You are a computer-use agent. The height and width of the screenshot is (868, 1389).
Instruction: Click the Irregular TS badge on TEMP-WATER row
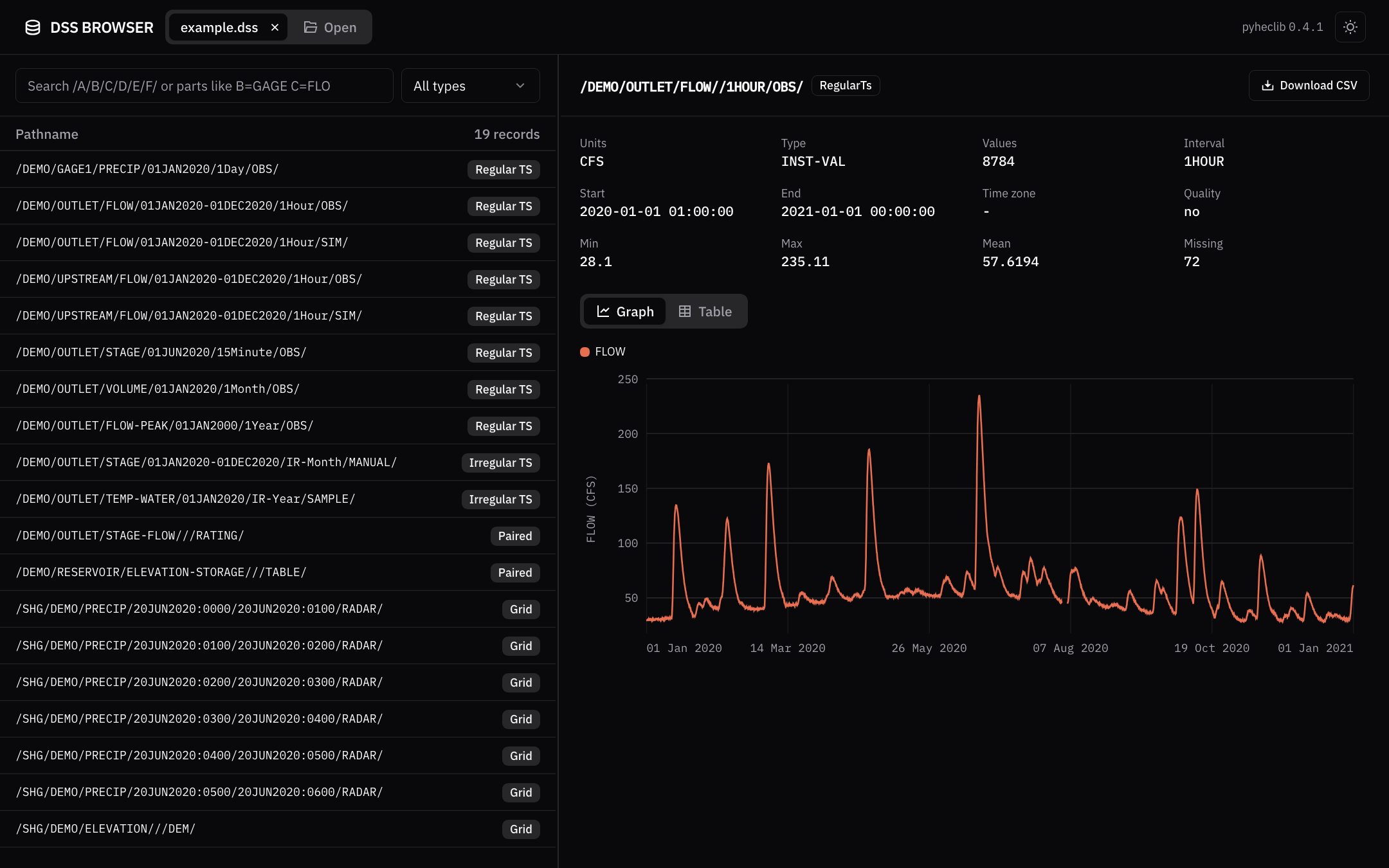[500, 499]
